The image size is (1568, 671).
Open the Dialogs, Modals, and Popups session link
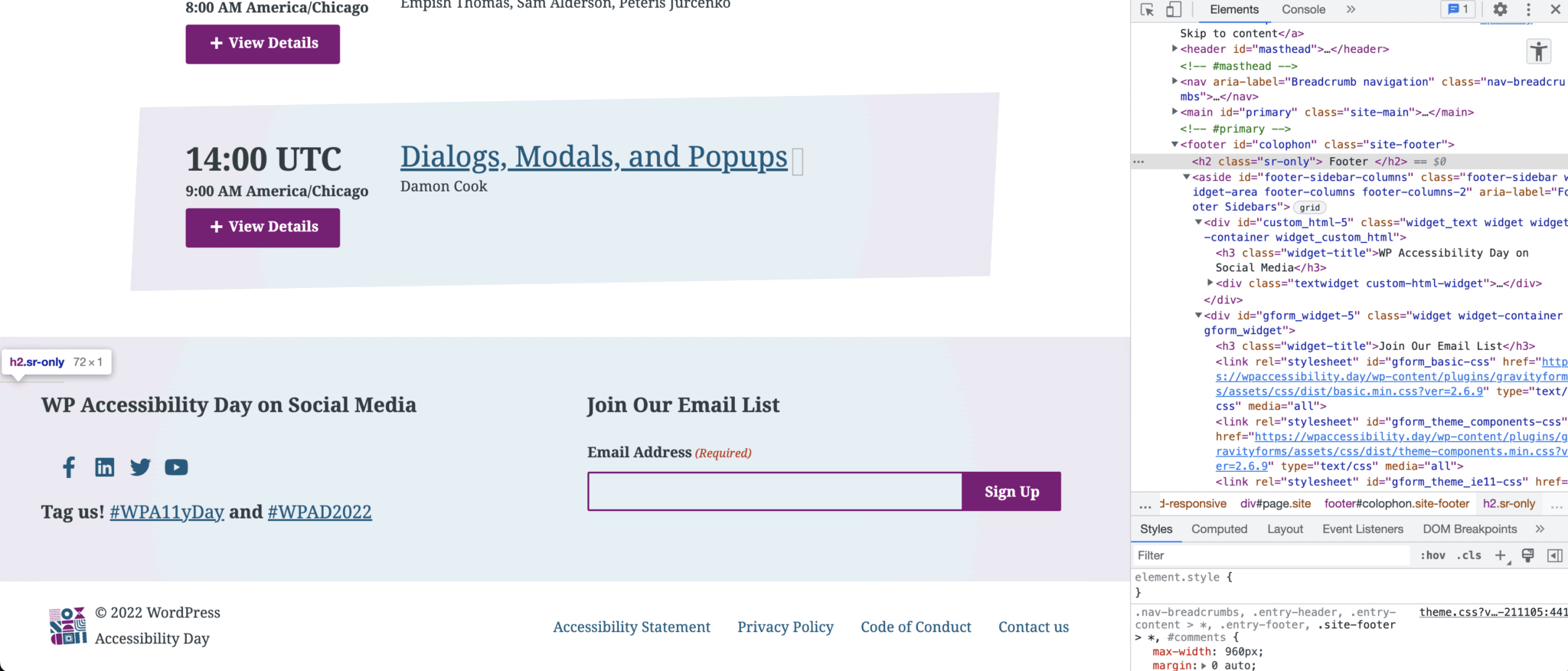point(593,157)
